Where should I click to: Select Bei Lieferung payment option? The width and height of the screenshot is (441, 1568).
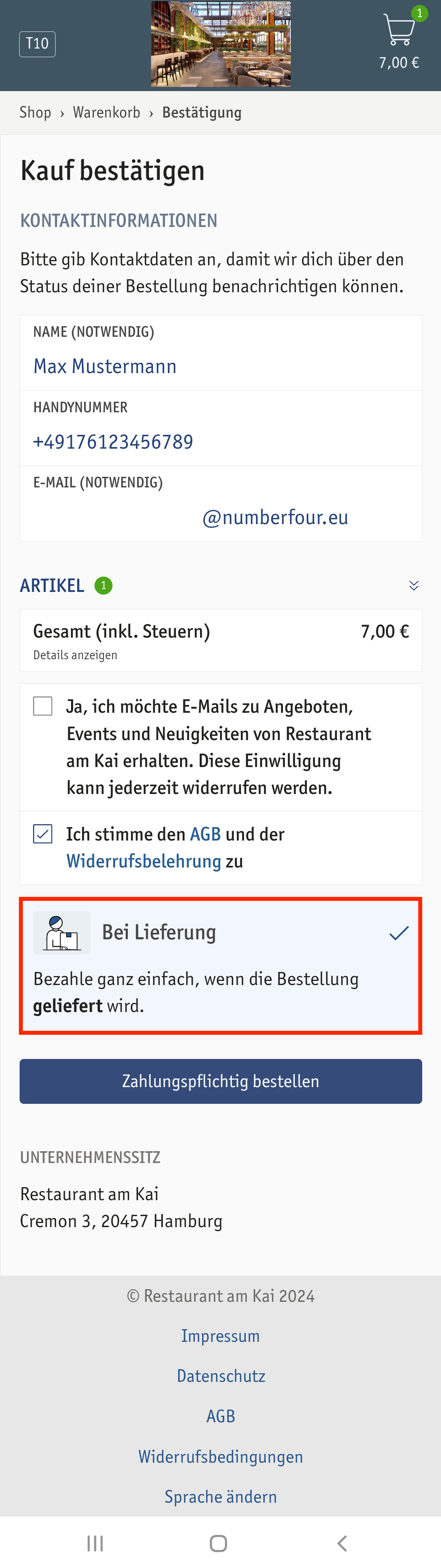coord(220,965)
